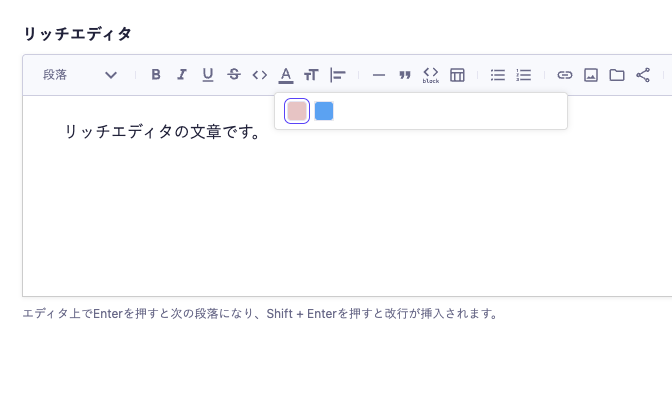Click the inline code icon
The height and width of the screenshot is (407, 672).
point(260,75)
